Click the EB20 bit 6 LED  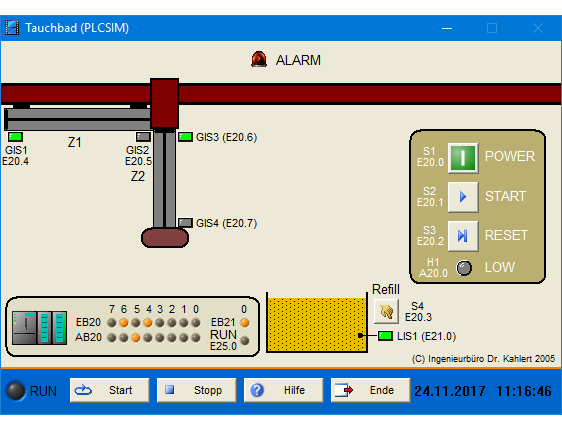pyautogui.click(x=124, y=323)
